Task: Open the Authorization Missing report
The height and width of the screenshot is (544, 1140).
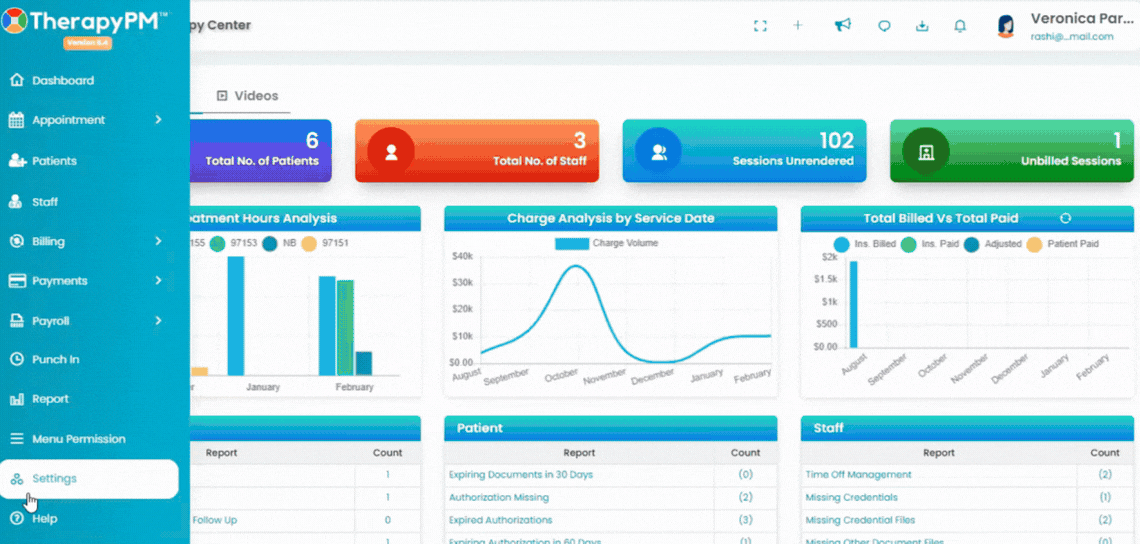Action: click(499, 497)
